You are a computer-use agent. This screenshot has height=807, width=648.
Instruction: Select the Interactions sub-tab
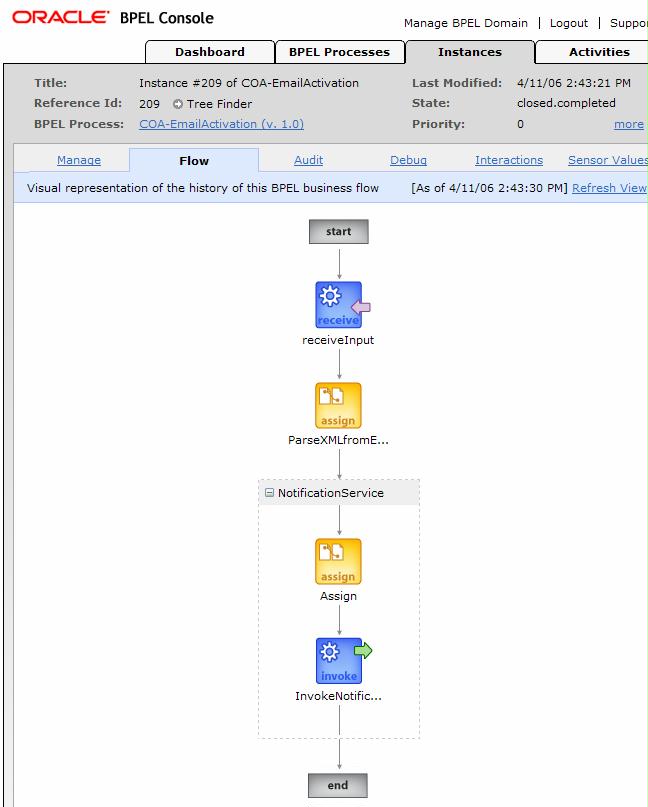tap(508, 160)
